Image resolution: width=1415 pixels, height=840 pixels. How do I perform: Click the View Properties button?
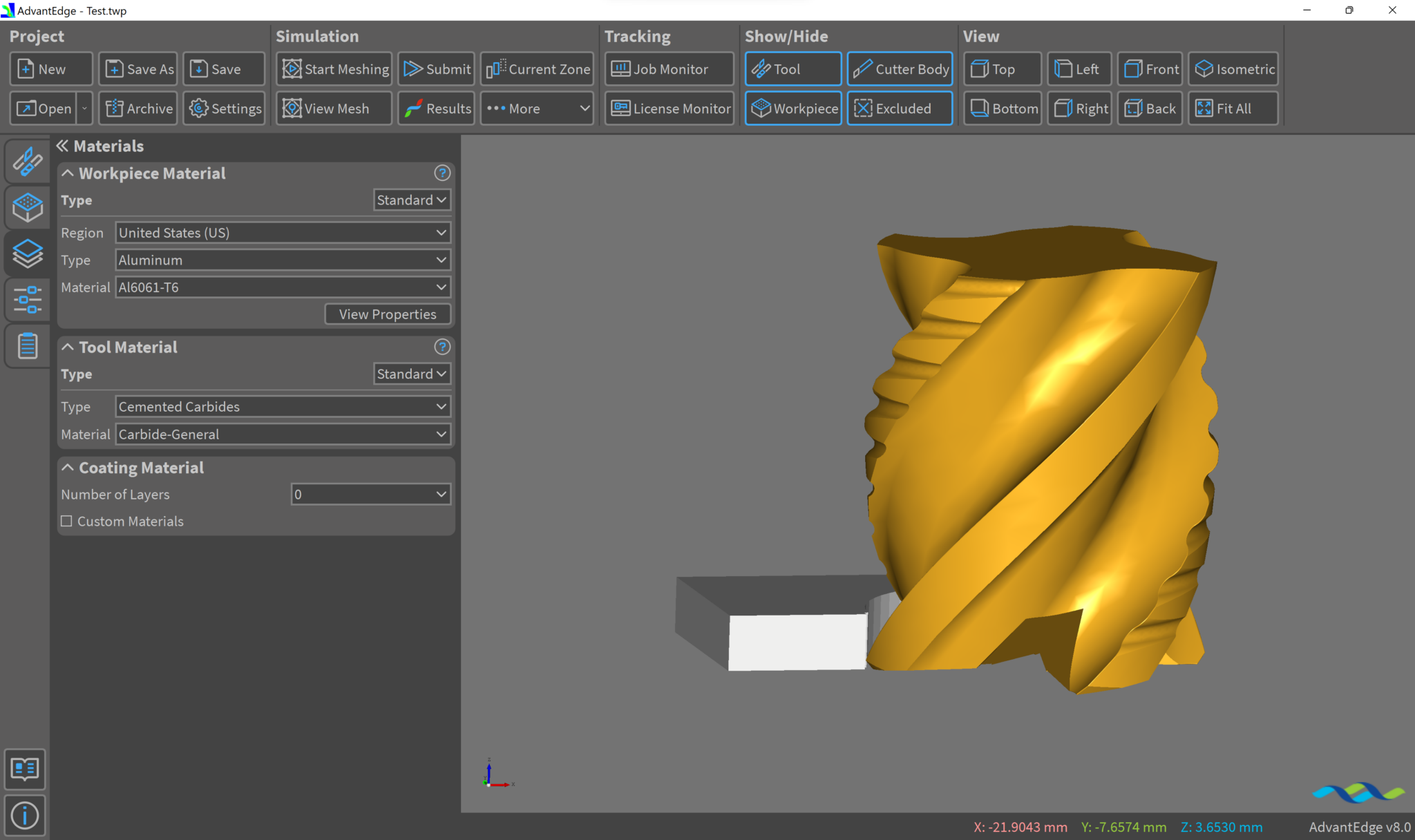(x=388, y=314)
